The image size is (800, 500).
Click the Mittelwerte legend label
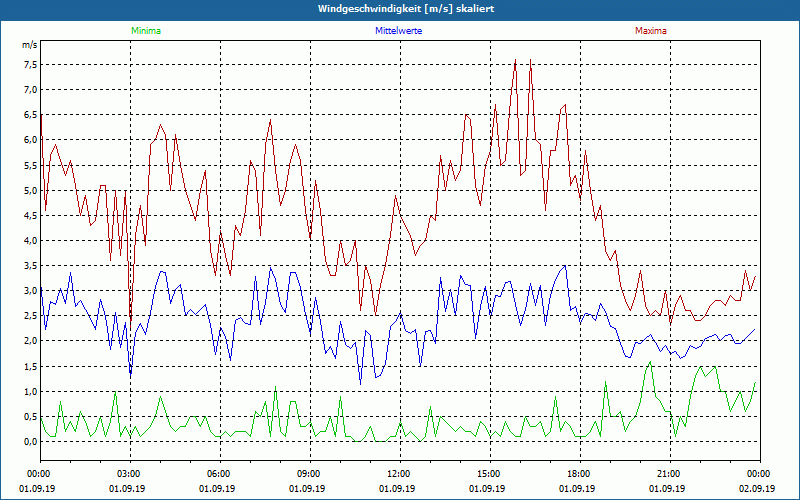[398, 31]
